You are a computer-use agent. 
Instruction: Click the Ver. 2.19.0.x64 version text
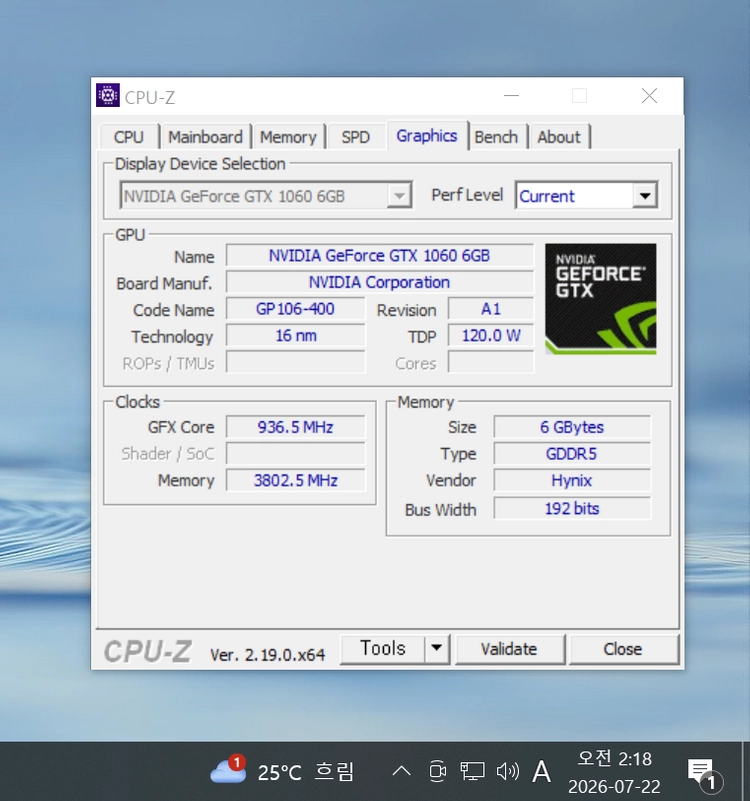[x=267, y=654]
